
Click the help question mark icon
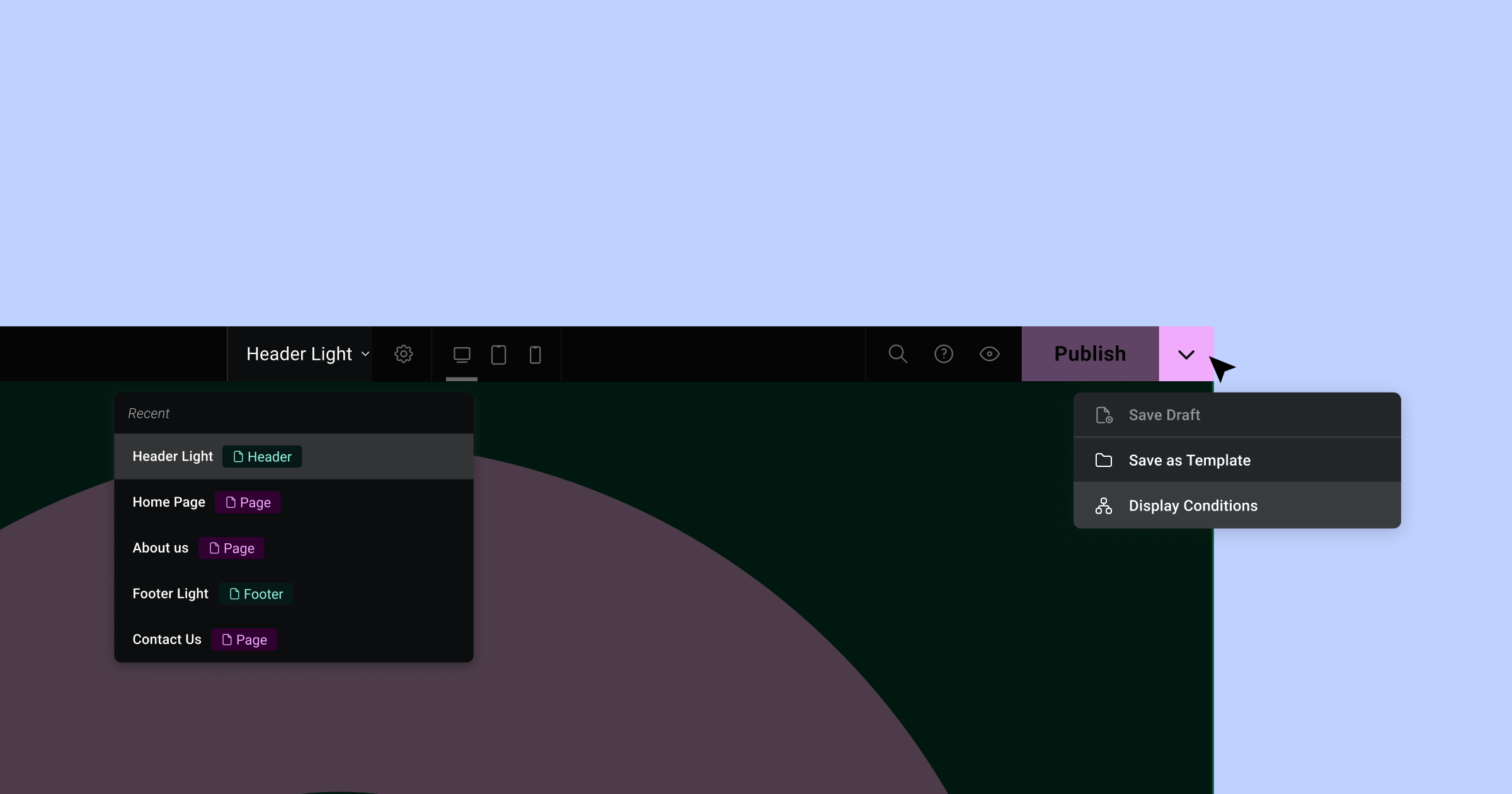point(943,354)
